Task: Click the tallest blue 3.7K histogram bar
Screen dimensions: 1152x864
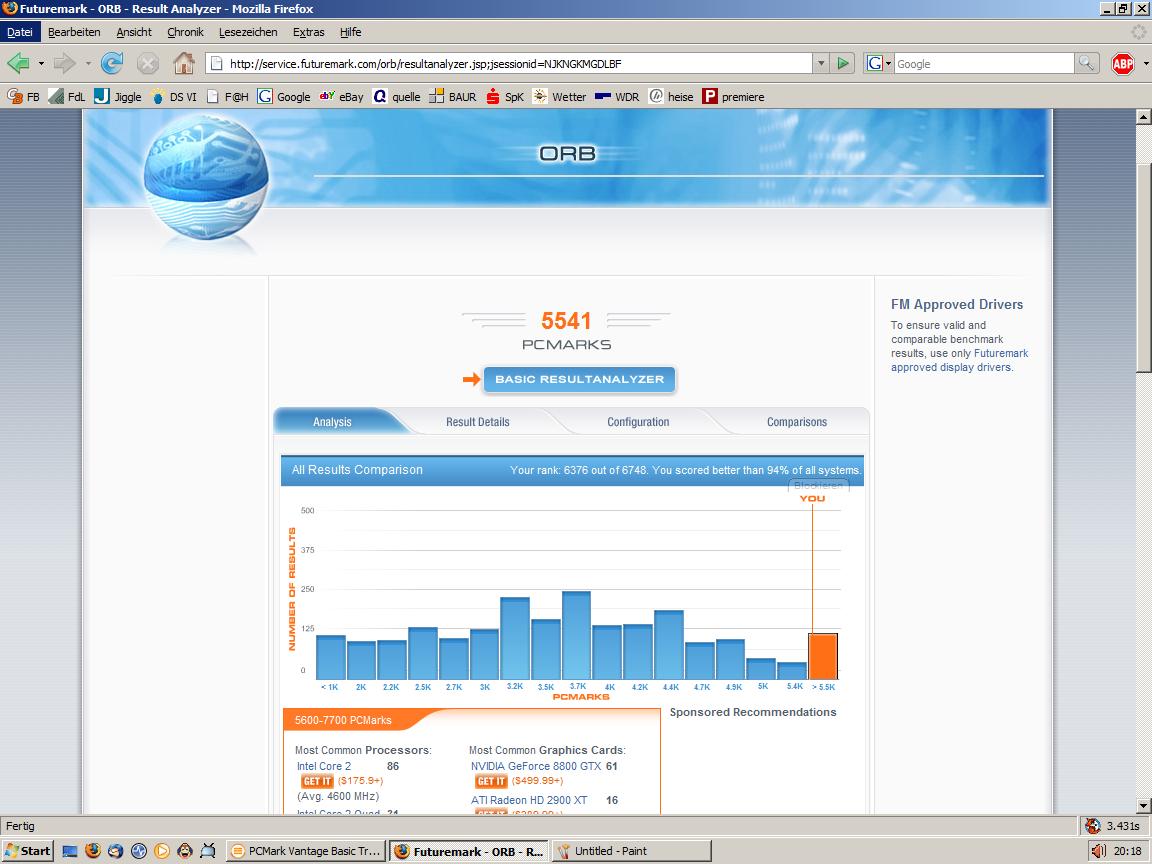Action: tap(577, 636)
